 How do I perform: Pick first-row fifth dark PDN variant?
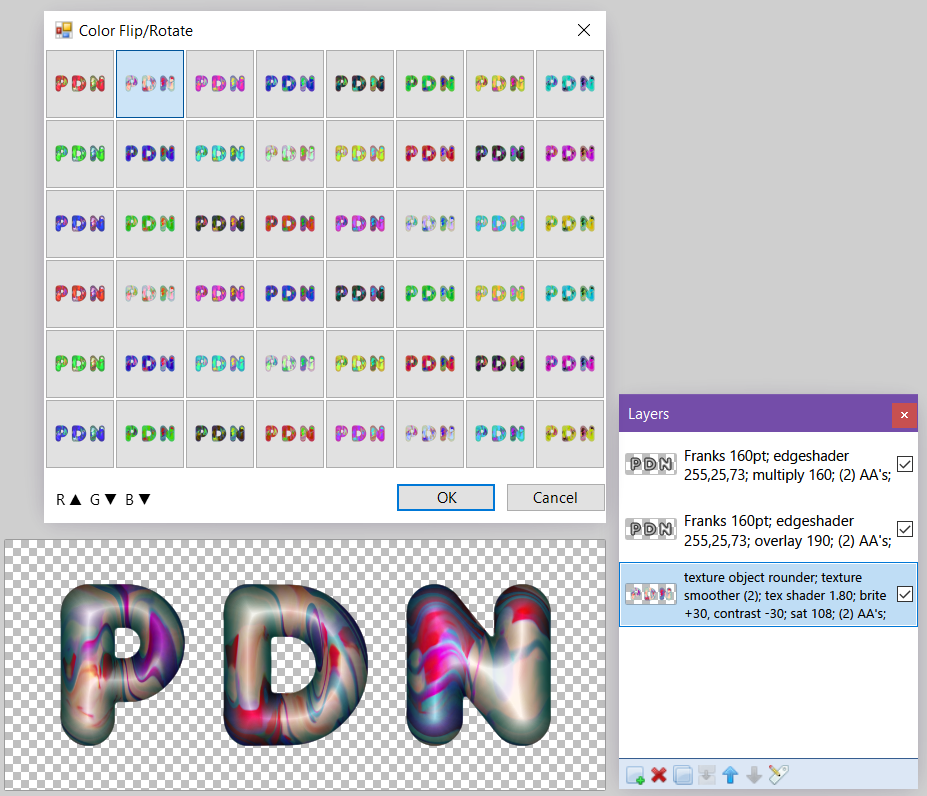(x=359, y=84)
